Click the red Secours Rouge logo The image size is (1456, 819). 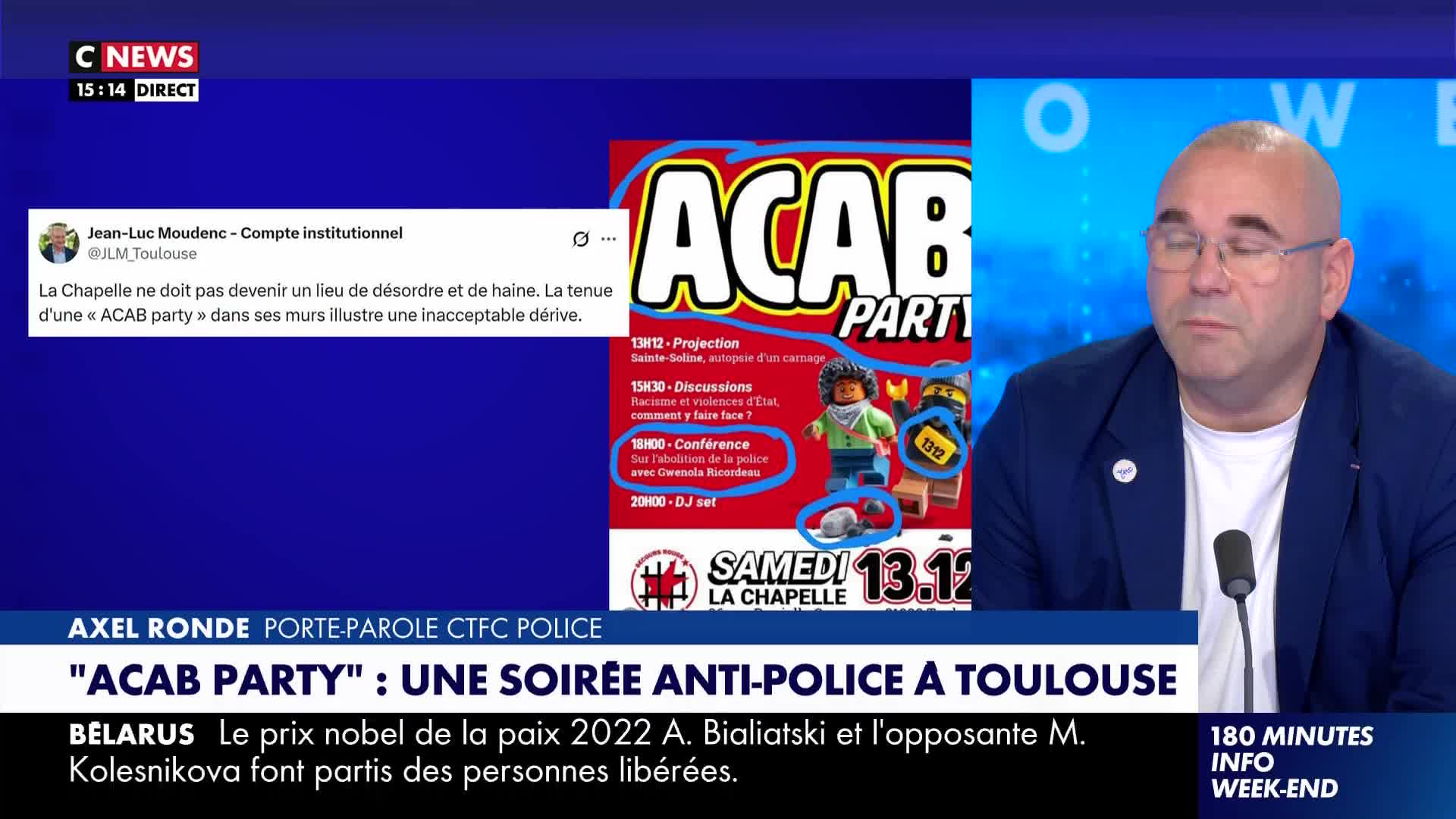pos(664,580)
